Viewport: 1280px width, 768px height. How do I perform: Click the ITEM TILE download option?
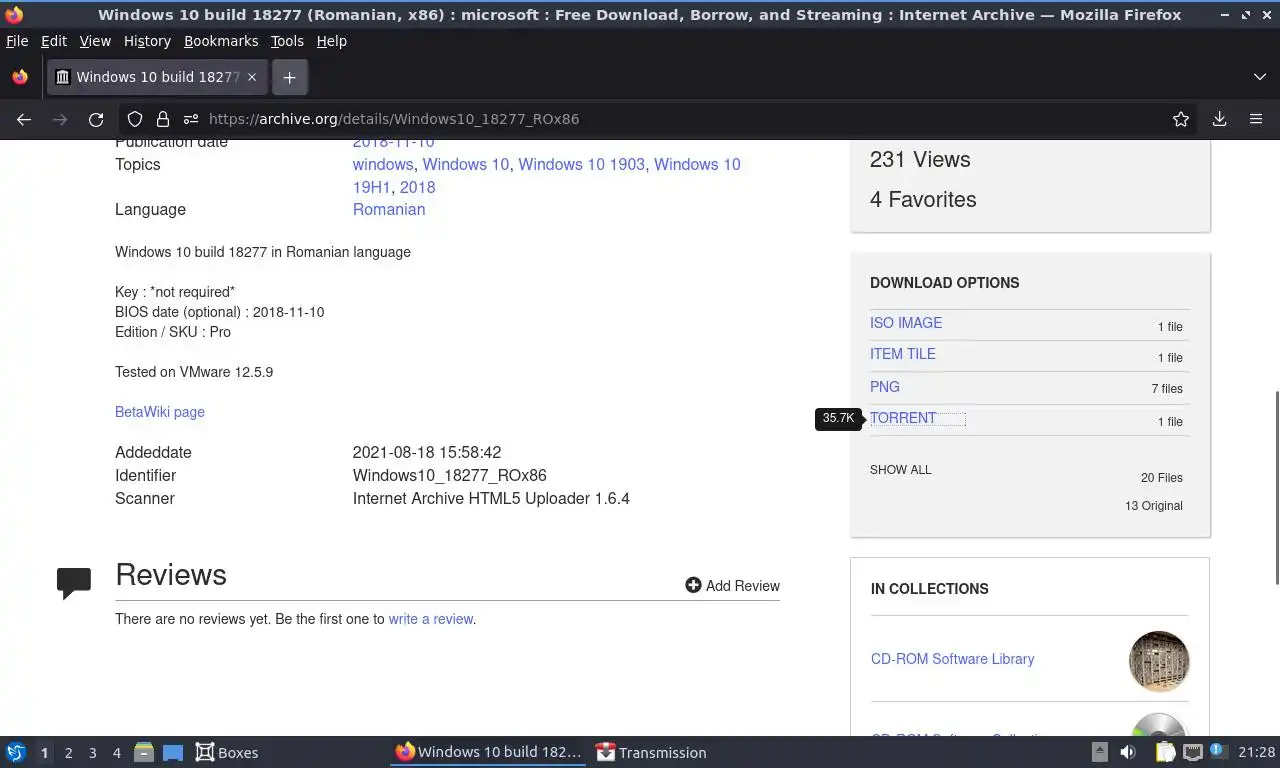pyautogui.click(x=903, y=354)
